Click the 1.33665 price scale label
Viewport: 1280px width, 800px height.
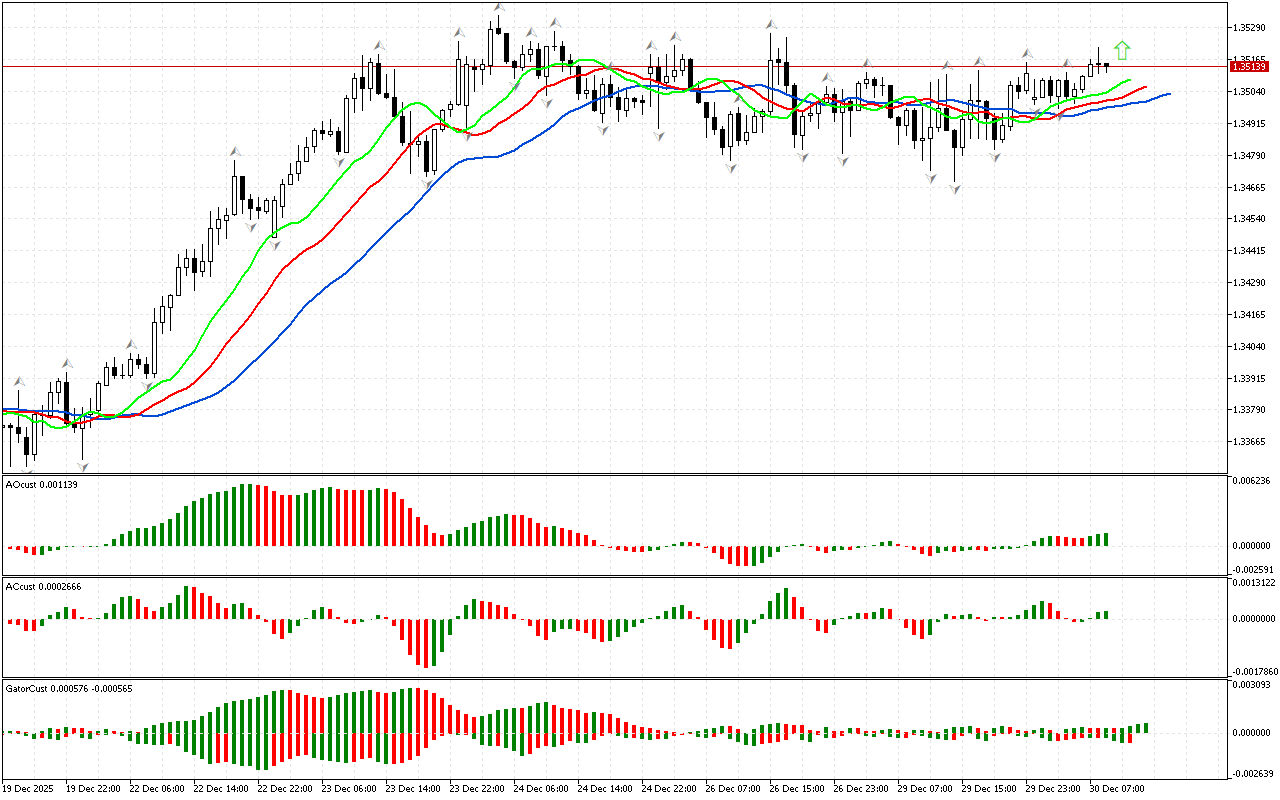click(x=1250, y=442)
